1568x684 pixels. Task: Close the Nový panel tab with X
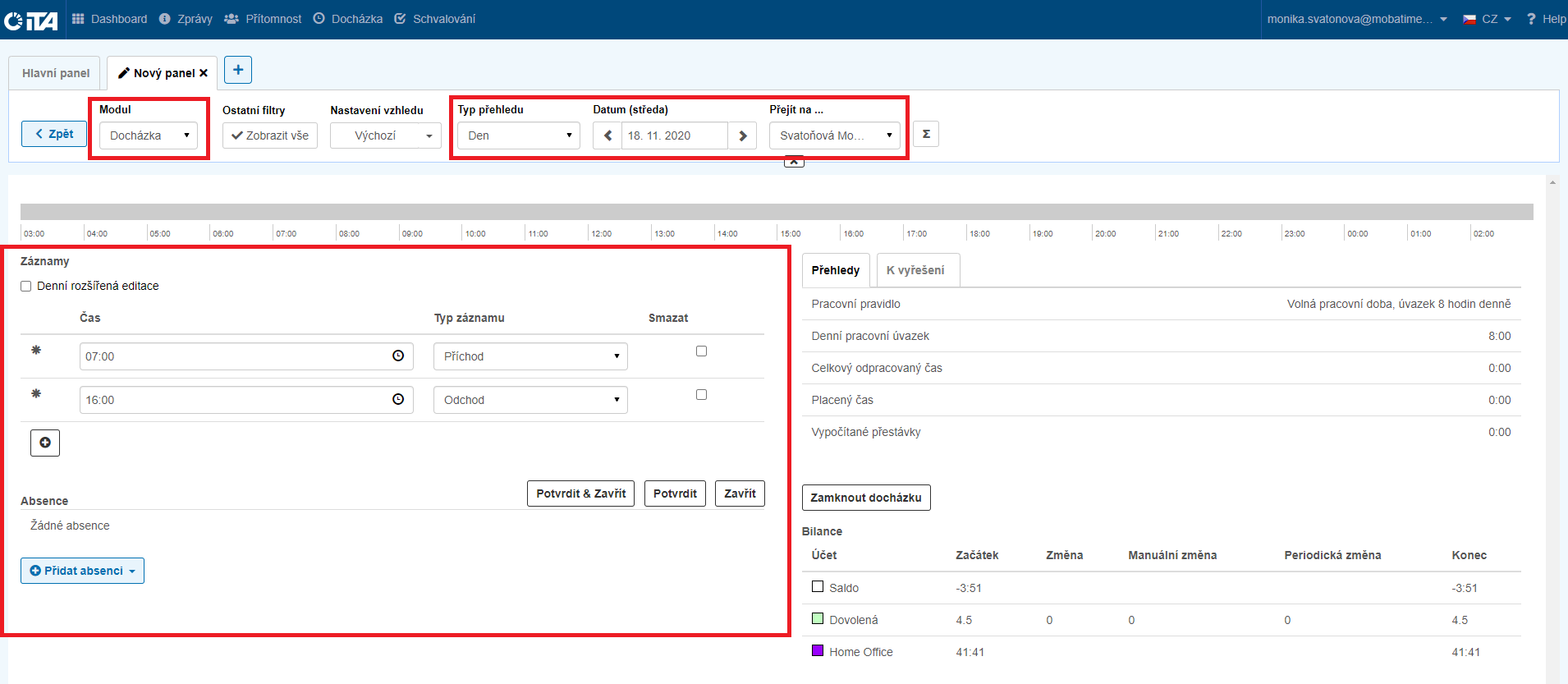[204, 73]
